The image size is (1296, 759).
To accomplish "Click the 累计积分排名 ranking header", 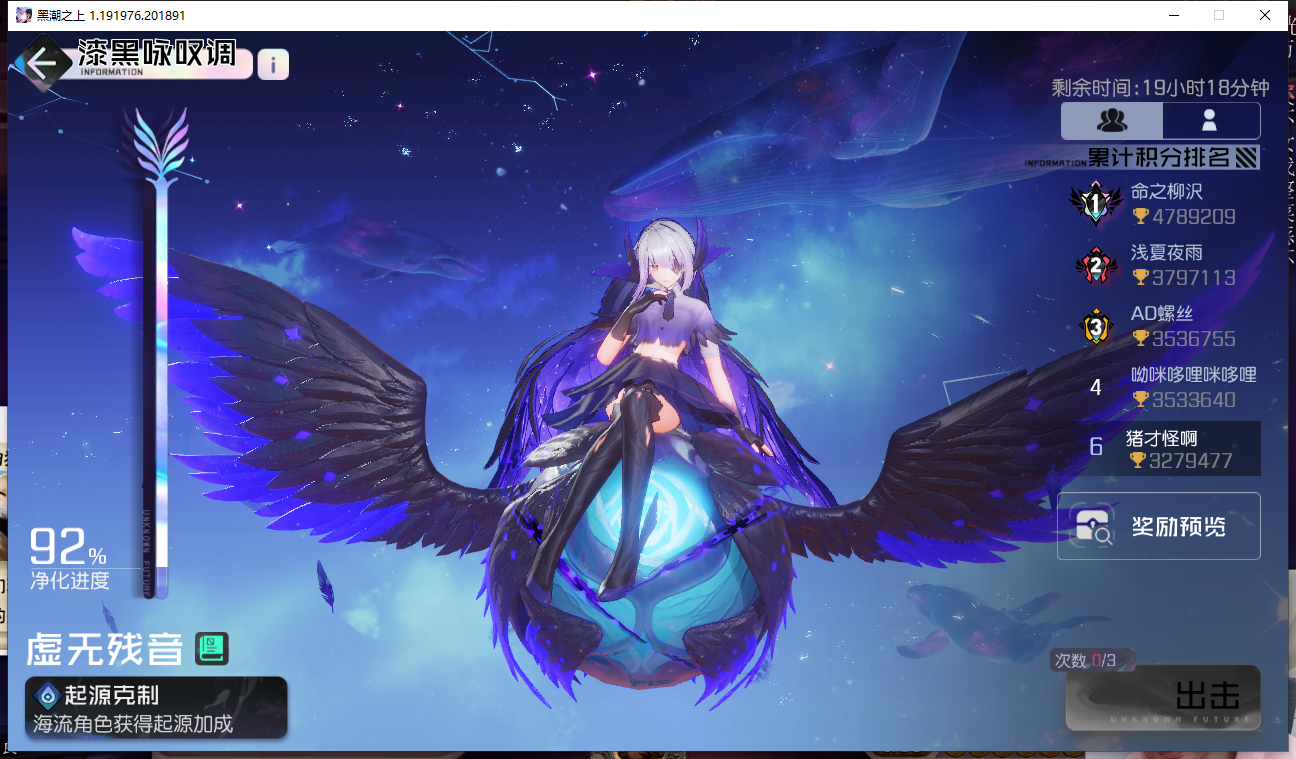I will coord(1158,157).
